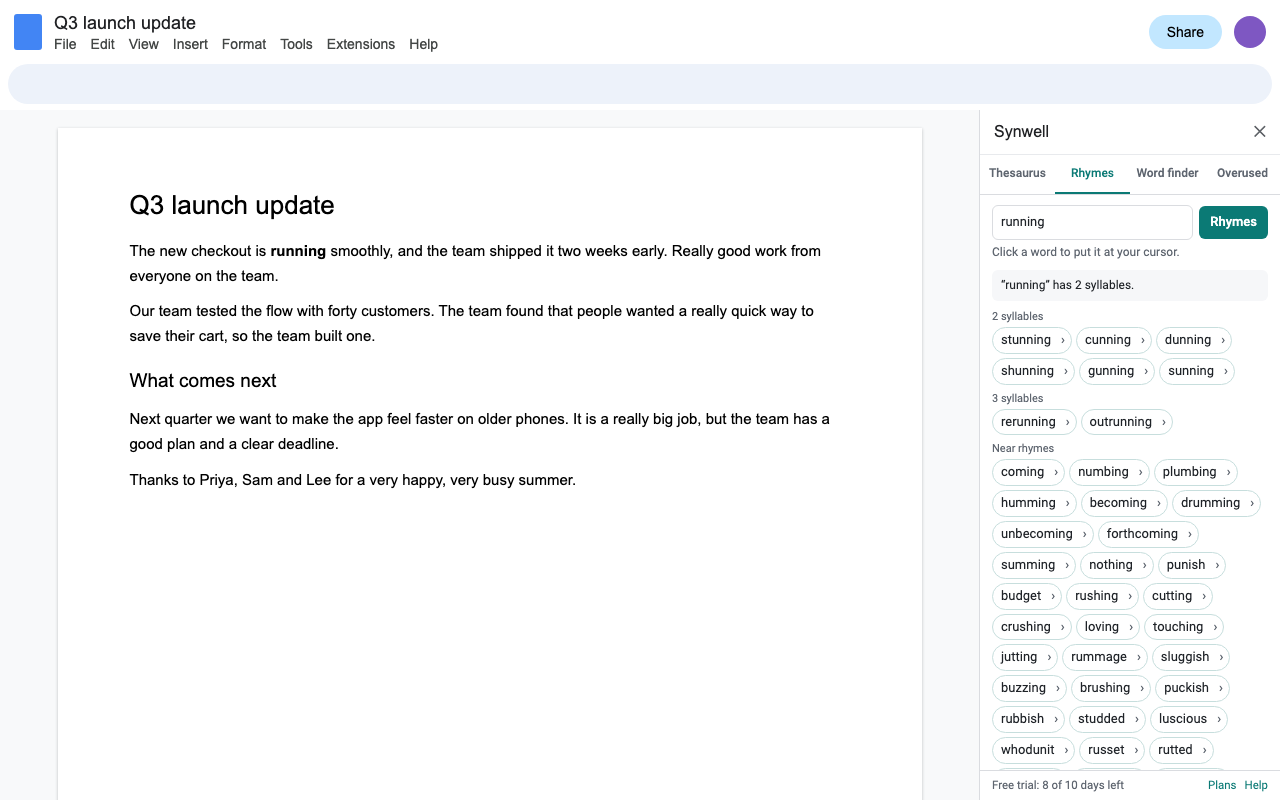The image size is (1280, 800).
Task: Open the Tools menu
Action: (296, 44)
